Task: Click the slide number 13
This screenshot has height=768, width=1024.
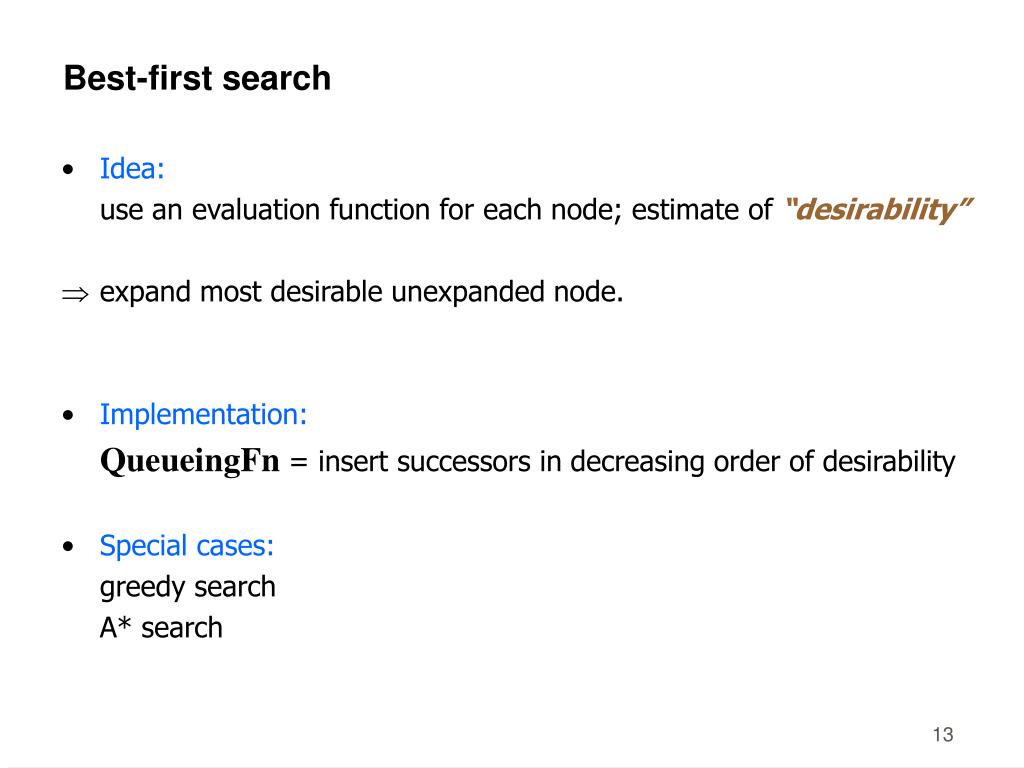Action: pyautogui.click(x=943, y=735)
